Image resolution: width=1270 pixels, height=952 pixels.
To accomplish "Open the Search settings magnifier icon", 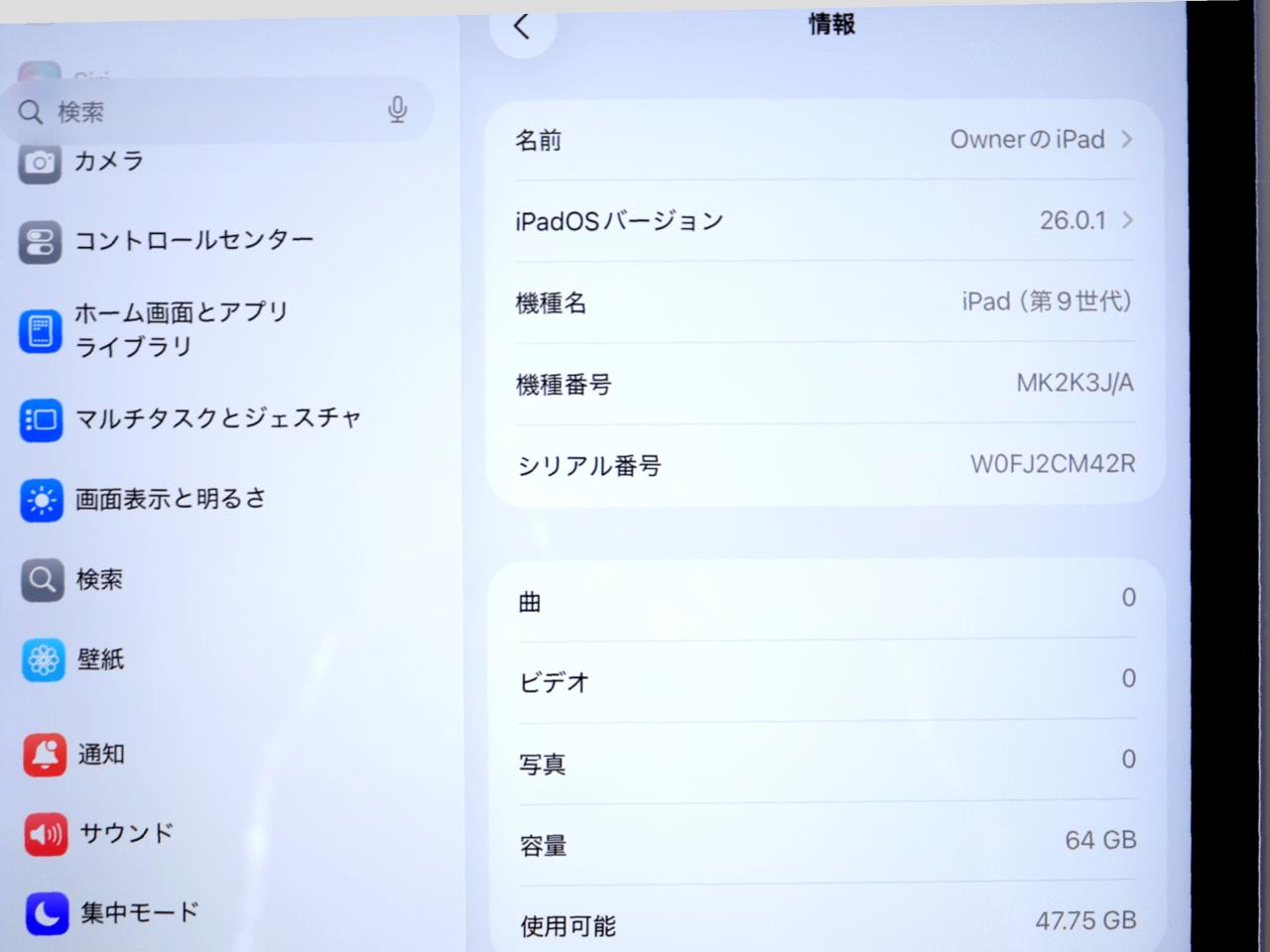I will [43, 579].
